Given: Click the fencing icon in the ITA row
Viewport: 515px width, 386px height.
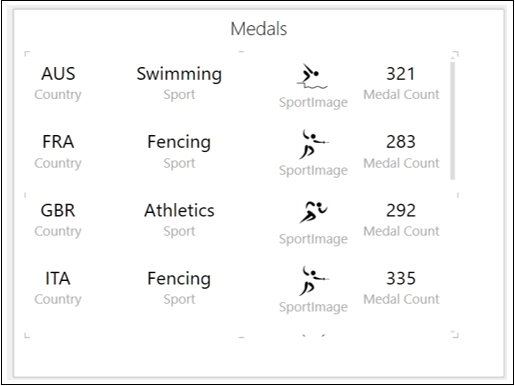Looking at the screenshot, I should pos(314,281).
